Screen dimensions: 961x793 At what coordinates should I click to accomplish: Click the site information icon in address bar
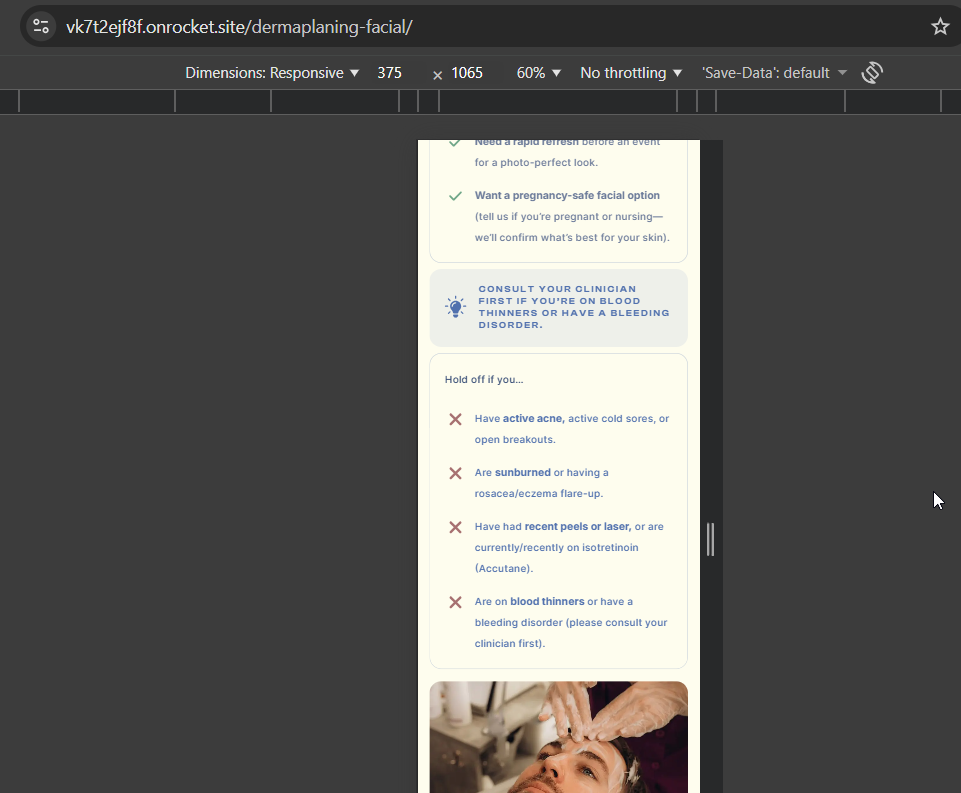point(41,26)
